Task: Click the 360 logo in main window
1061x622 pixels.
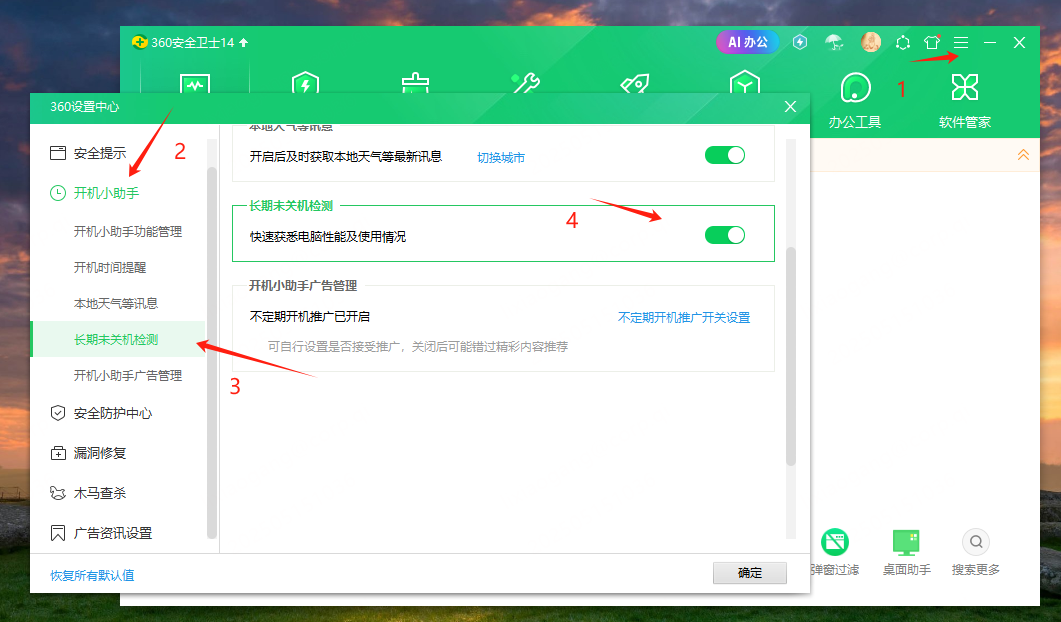Action: (x=139, y=42)
